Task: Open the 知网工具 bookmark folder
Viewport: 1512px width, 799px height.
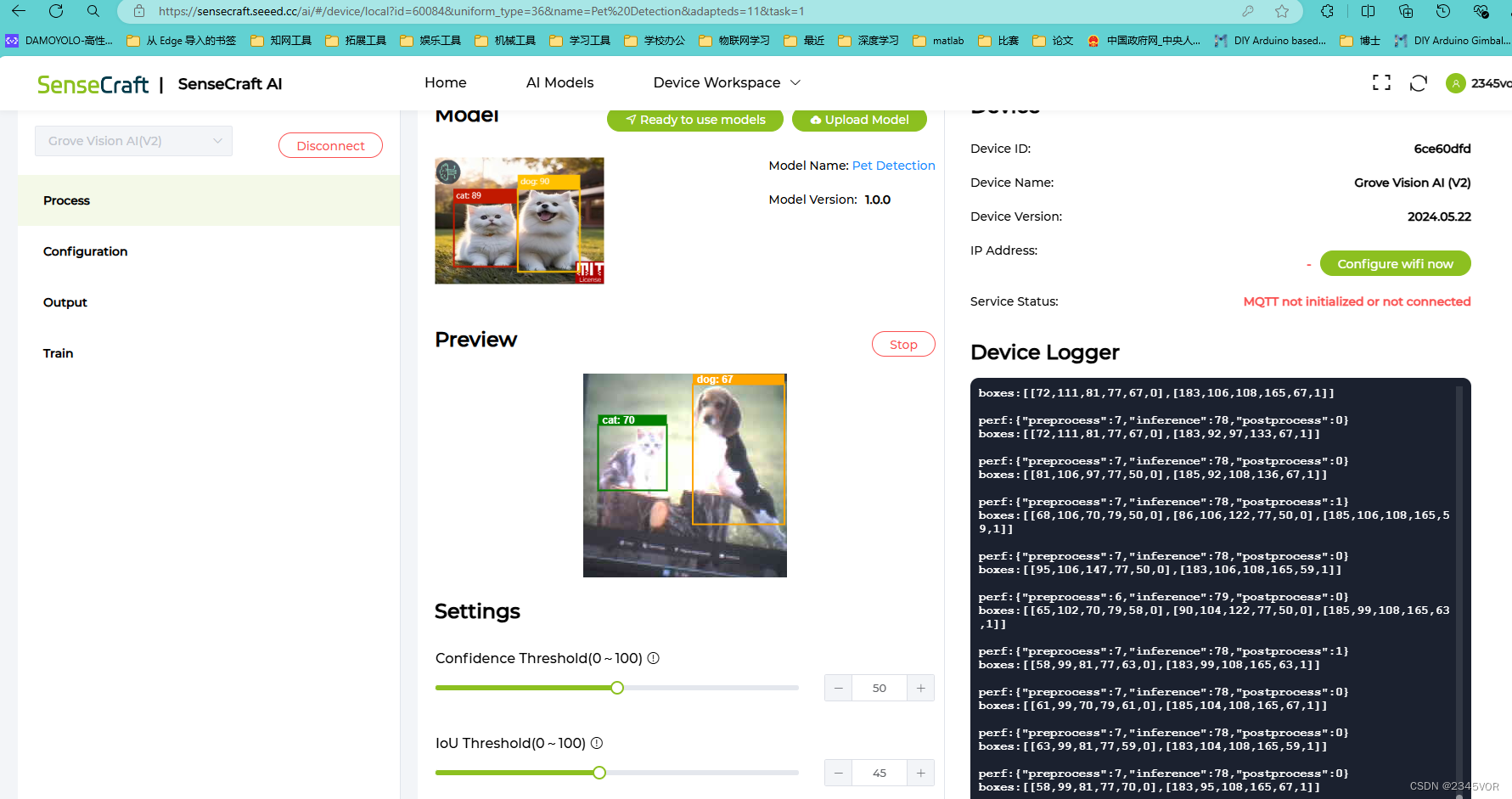Action: tap(282, 40)
